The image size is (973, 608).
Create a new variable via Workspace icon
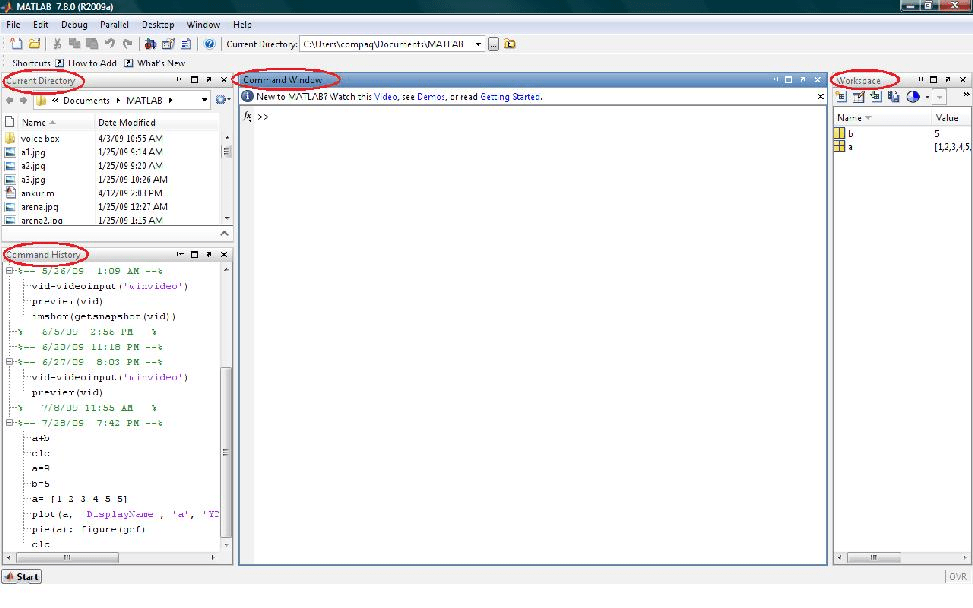[x=842, y=96]
